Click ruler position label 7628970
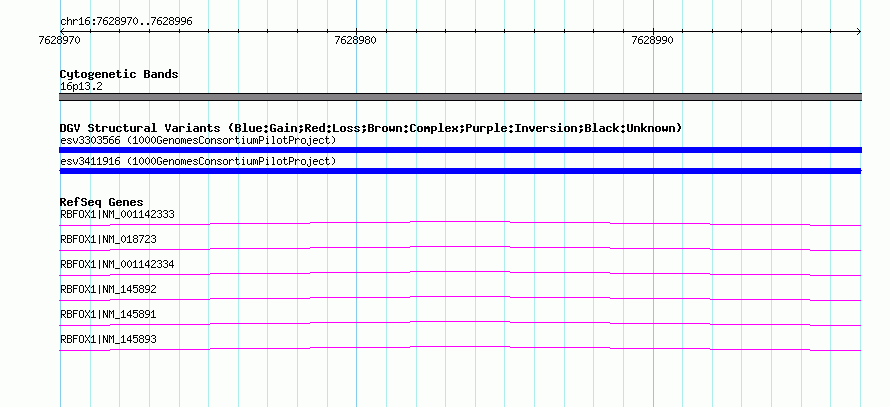 pos(60,40)
